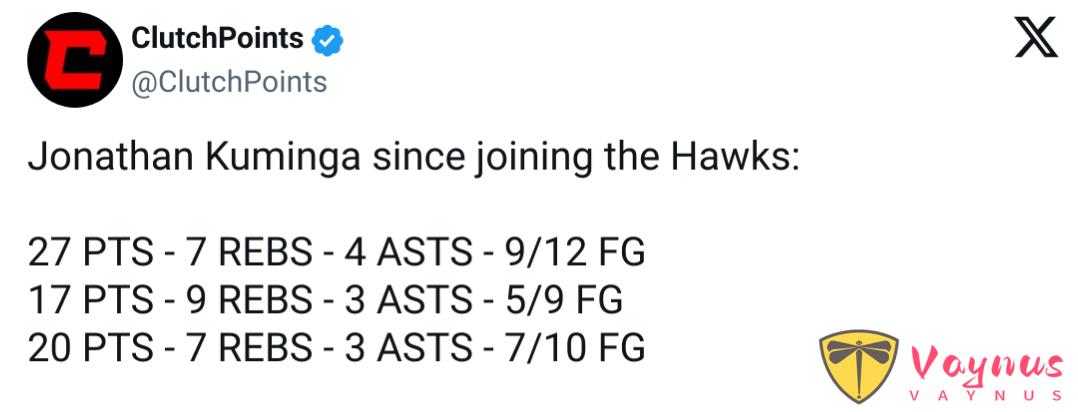Screen dimensions: 1078x412
Task: Open the ClutchPoints profile avatar
Action: point(68,61)
